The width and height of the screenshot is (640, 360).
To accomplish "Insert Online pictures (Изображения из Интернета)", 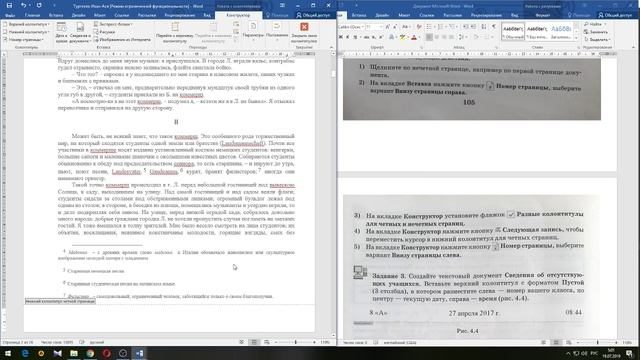I will click(122, 40).
